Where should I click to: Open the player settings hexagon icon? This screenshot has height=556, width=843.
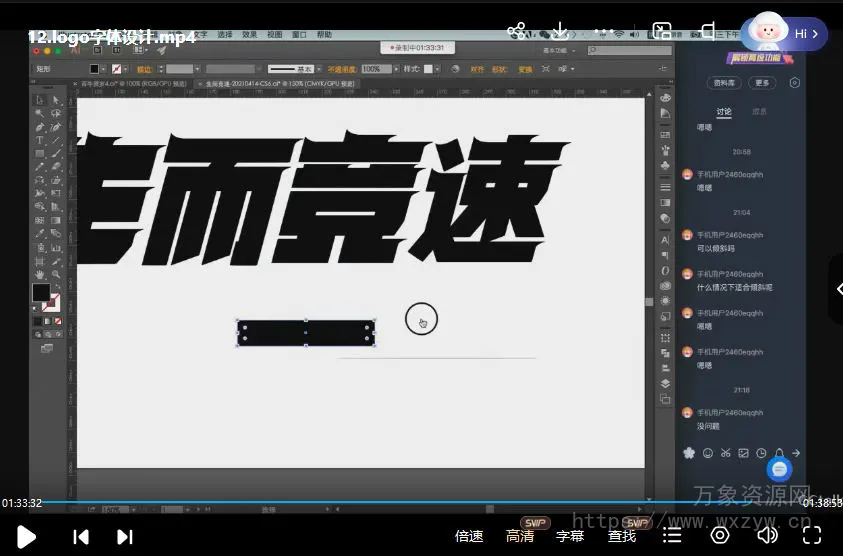point(720,535)
